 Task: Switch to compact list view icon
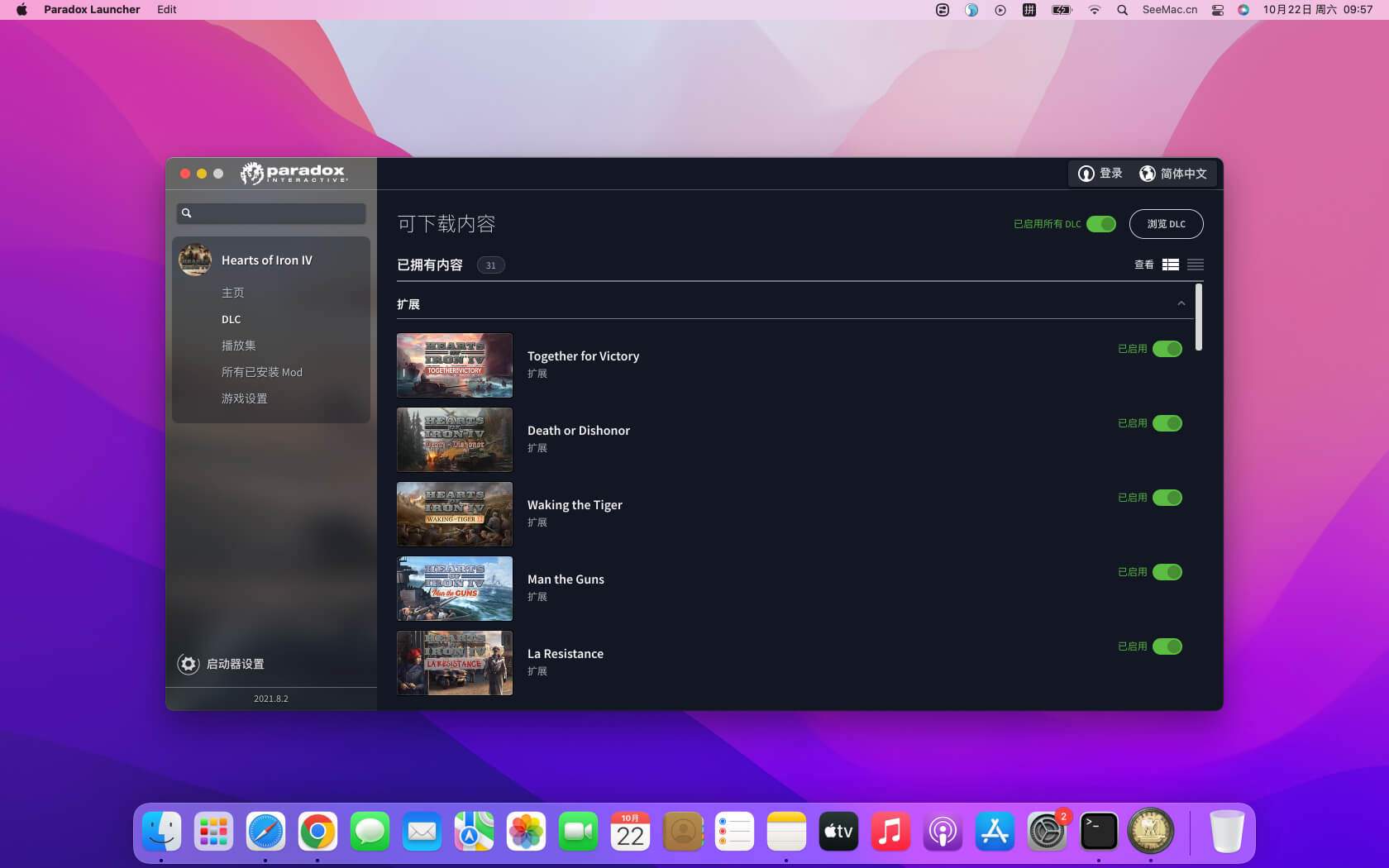pos(1195,265)
